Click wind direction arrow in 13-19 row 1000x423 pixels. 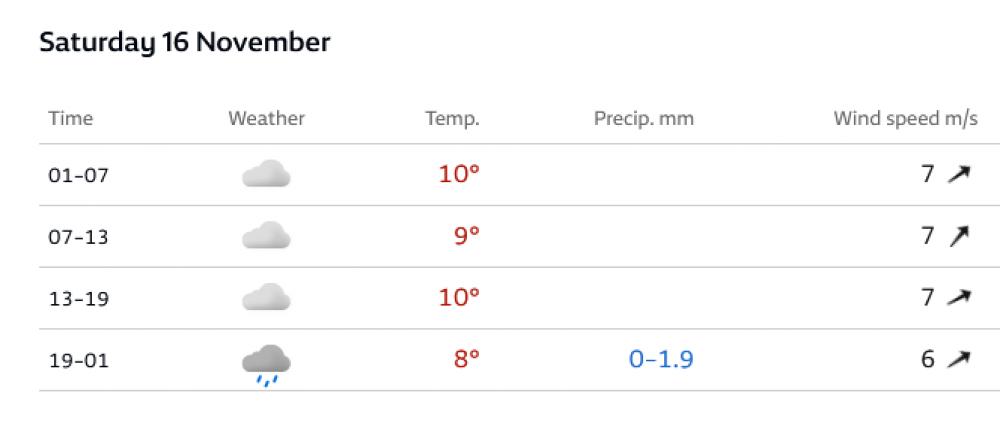tap(959, 298)
